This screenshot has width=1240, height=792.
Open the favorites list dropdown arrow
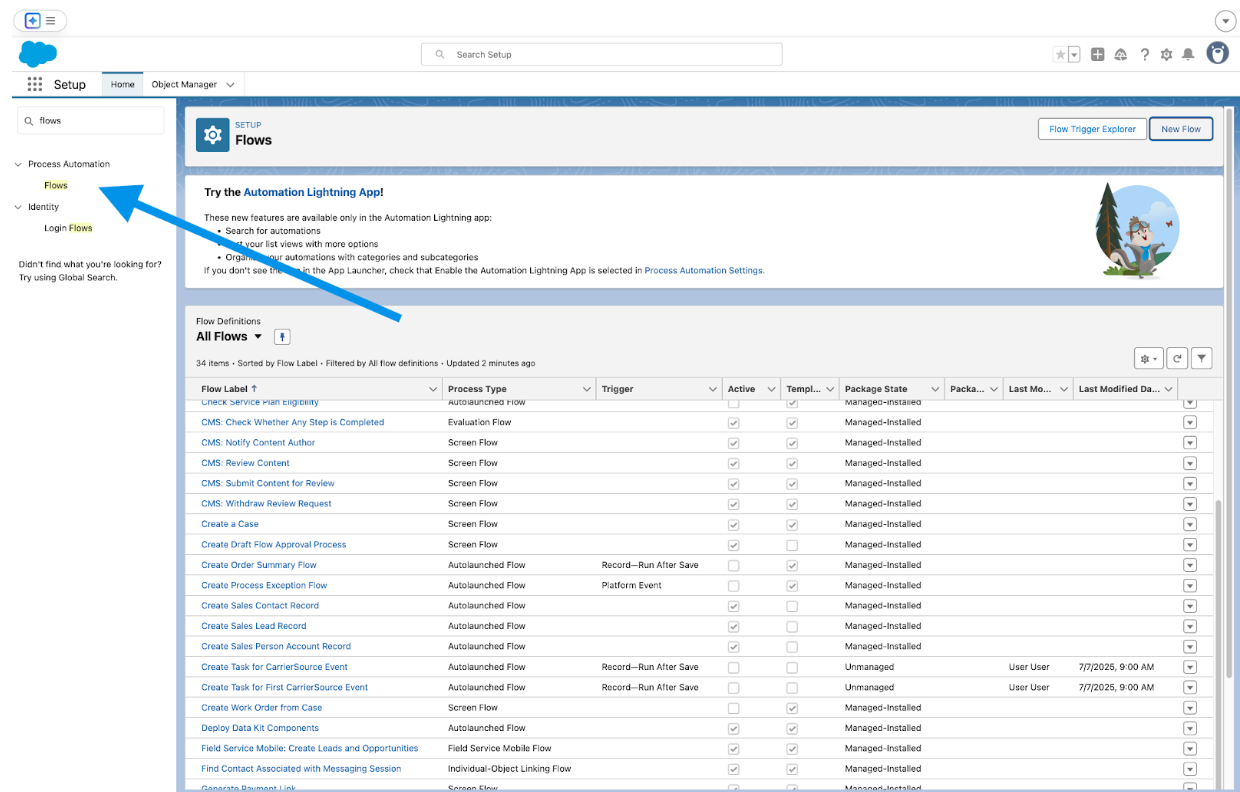click(x=1074, y=55)
